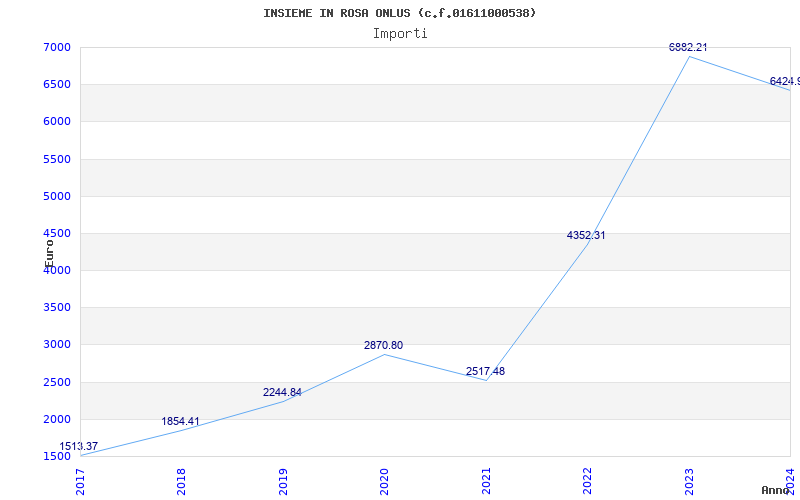Click the 2500 y-axis value
Screen dimensions: 800x500
point(57,382)
